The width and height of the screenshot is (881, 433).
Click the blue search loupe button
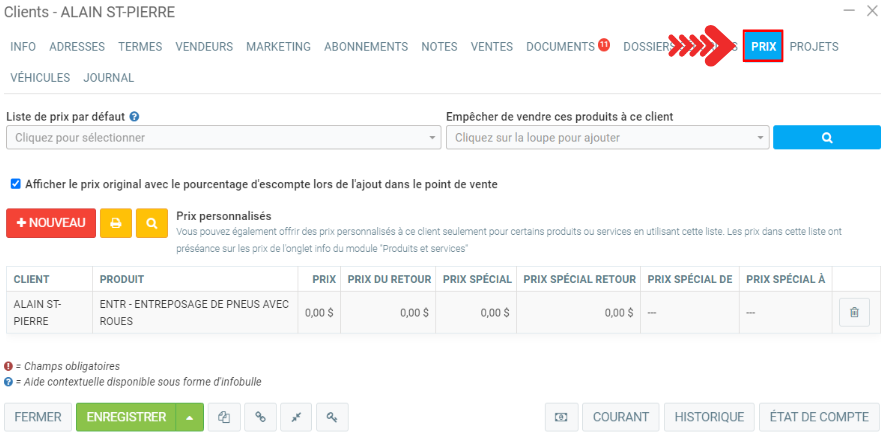coord(826,137)
